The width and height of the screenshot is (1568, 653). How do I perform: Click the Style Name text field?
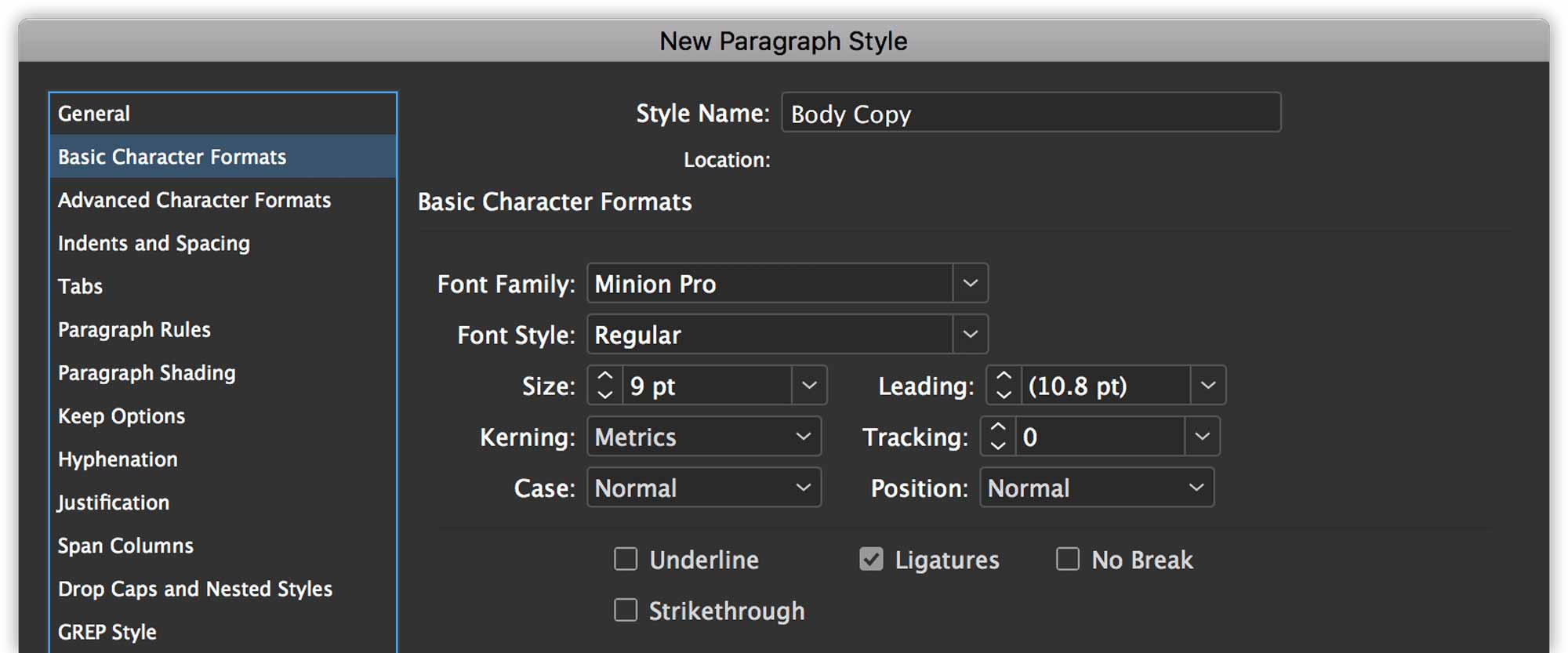1030,114
